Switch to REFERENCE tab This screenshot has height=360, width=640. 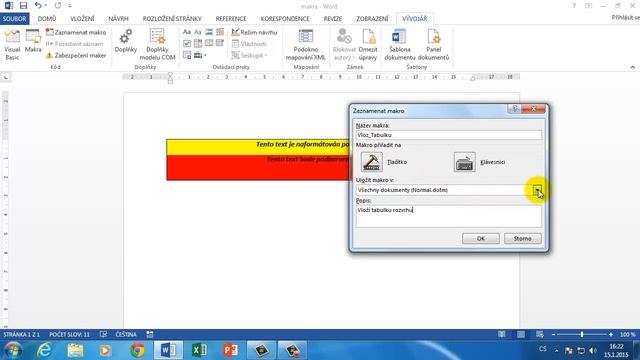(x=231, y=19)
